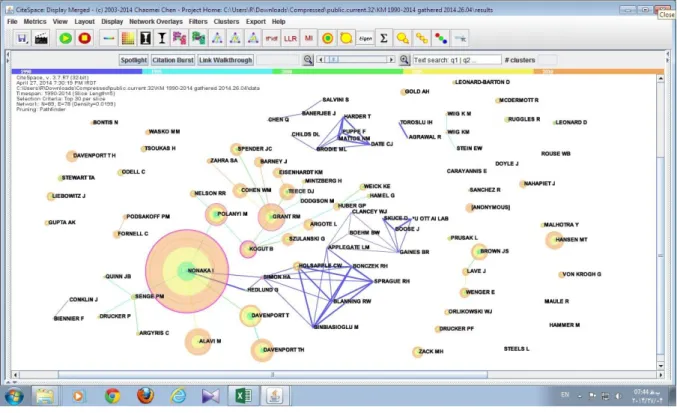Screen dimensions: 677x413
Task: Open Firefox from the taskbar
Action: point(146,395)
